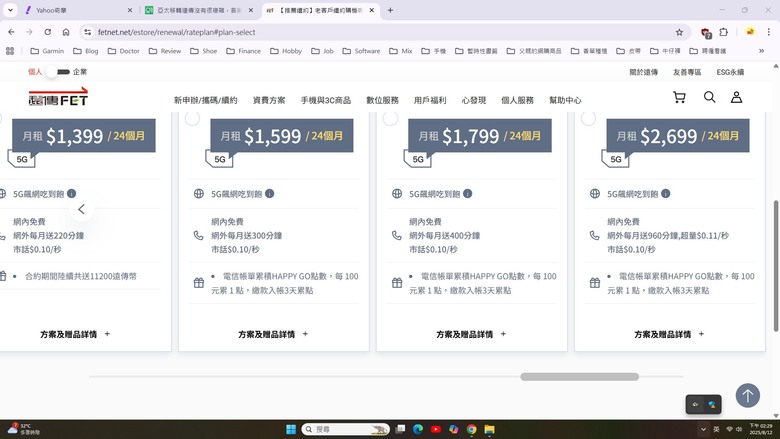The width and height of the screenshot is (780, 439).
Task: Open the Hobby bookmark folder
Action: point(286,51)
